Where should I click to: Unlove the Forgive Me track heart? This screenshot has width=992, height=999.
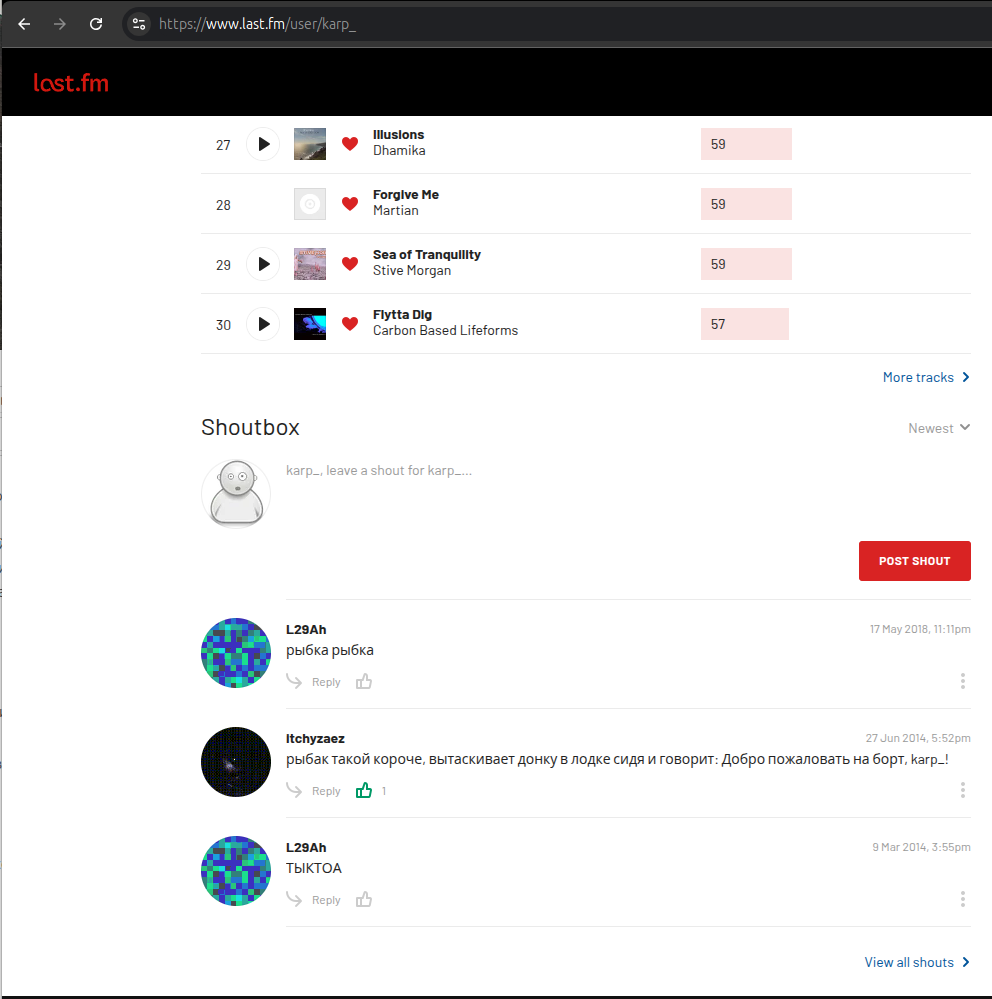point(350,204)
